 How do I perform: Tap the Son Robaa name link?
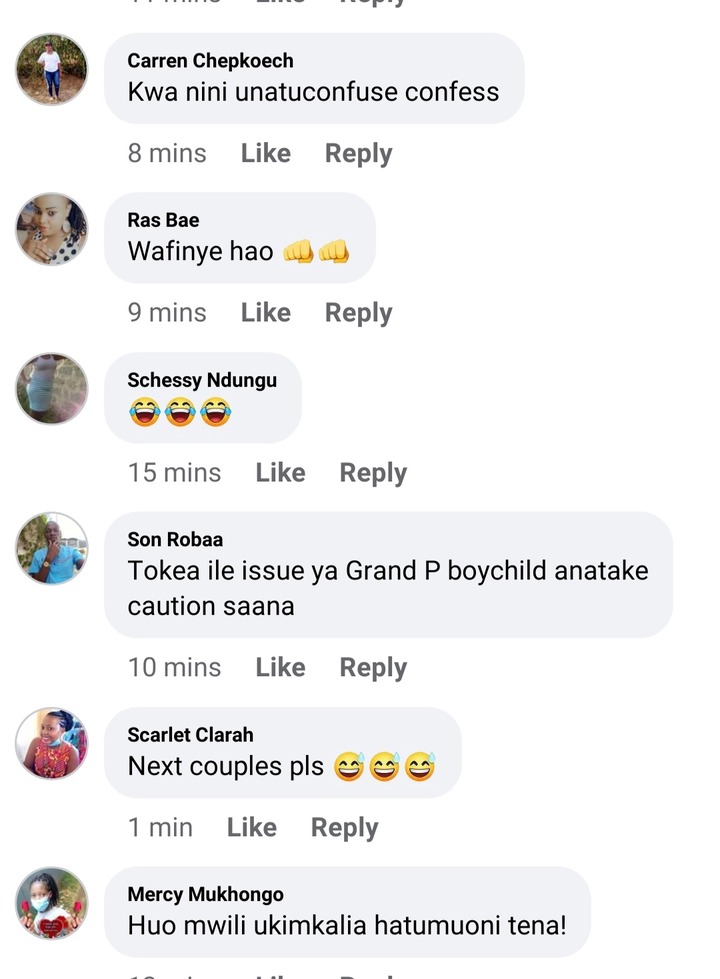pos(175,539)
